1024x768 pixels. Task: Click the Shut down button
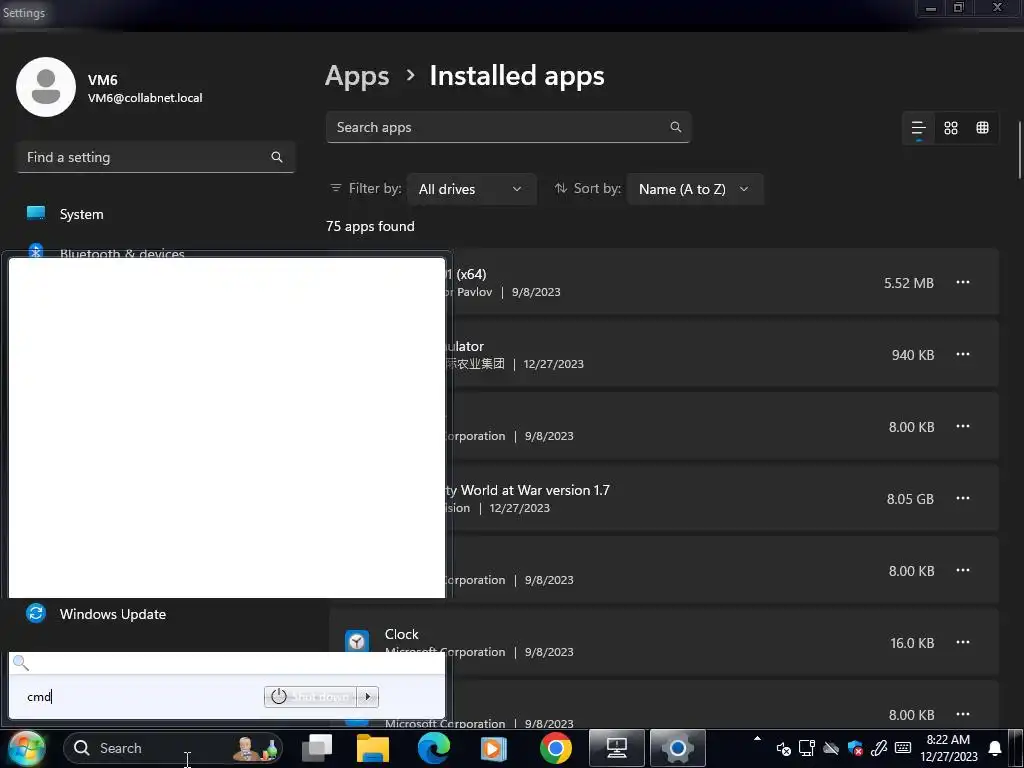tap(311, 697)
